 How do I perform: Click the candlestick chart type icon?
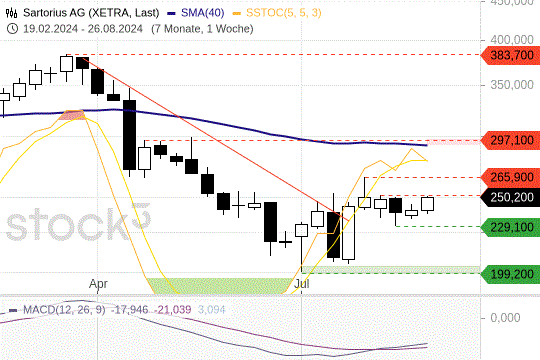tap(11, 13)
